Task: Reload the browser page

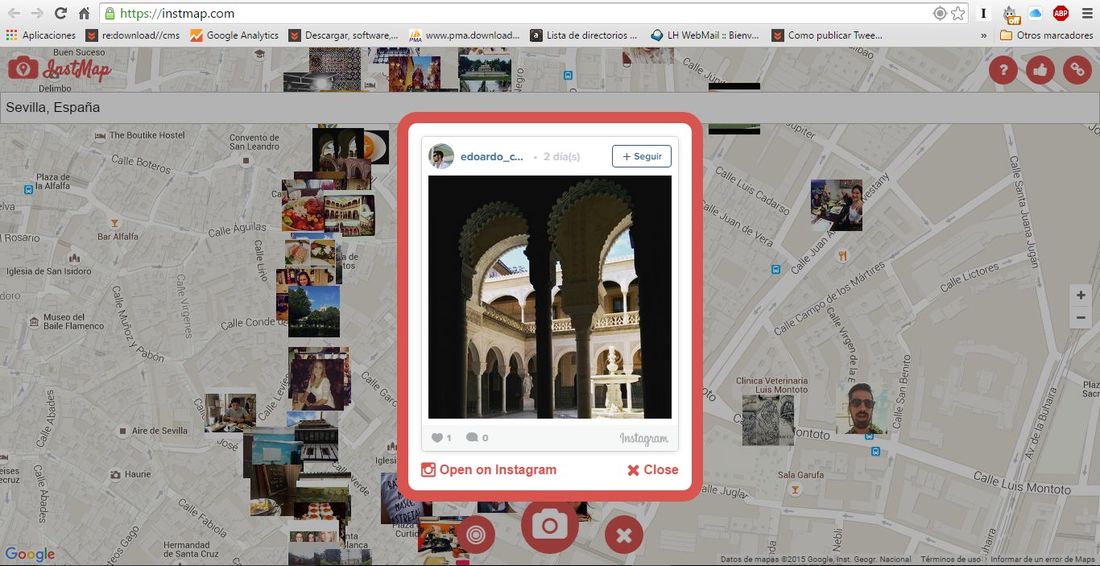Action: click(x=60, y=13)
